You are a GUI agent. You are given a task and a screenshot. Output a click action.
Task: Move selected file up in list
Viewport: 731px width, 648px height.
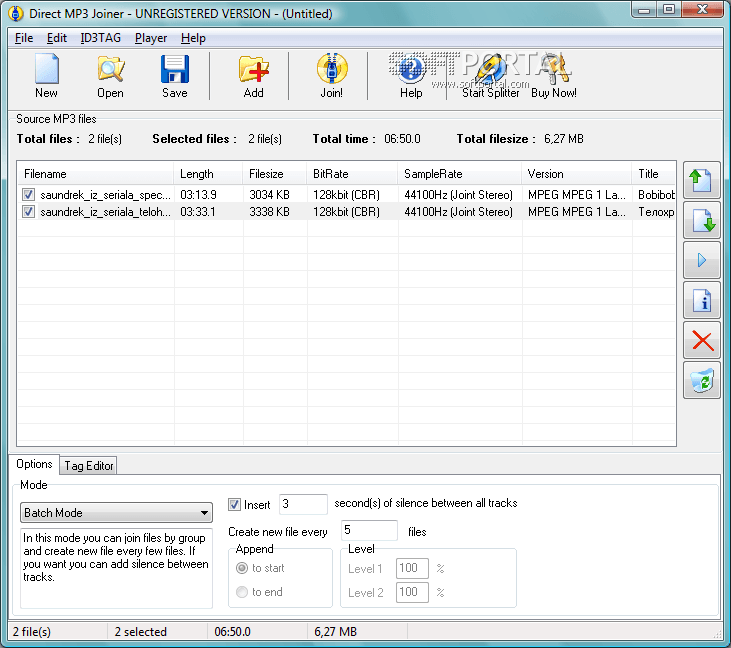pyautogui.click(x=702, y=180)
